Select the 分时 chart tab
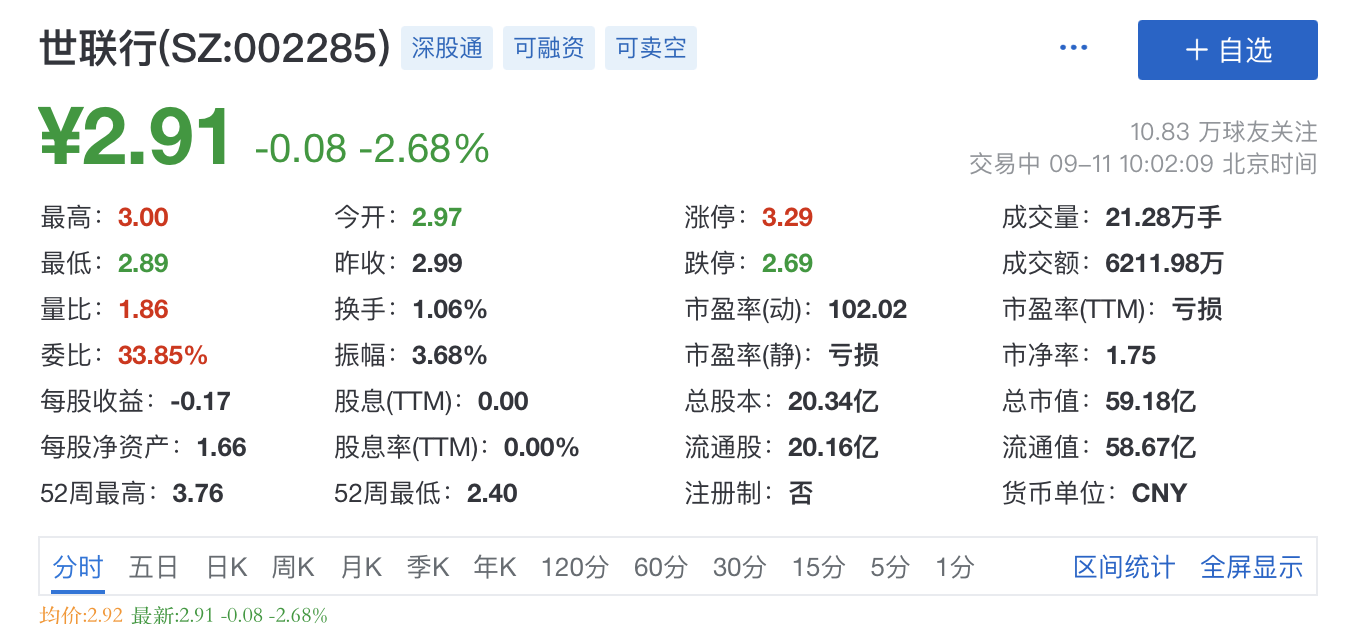The image size is (1354, 624). coord(78,568)
